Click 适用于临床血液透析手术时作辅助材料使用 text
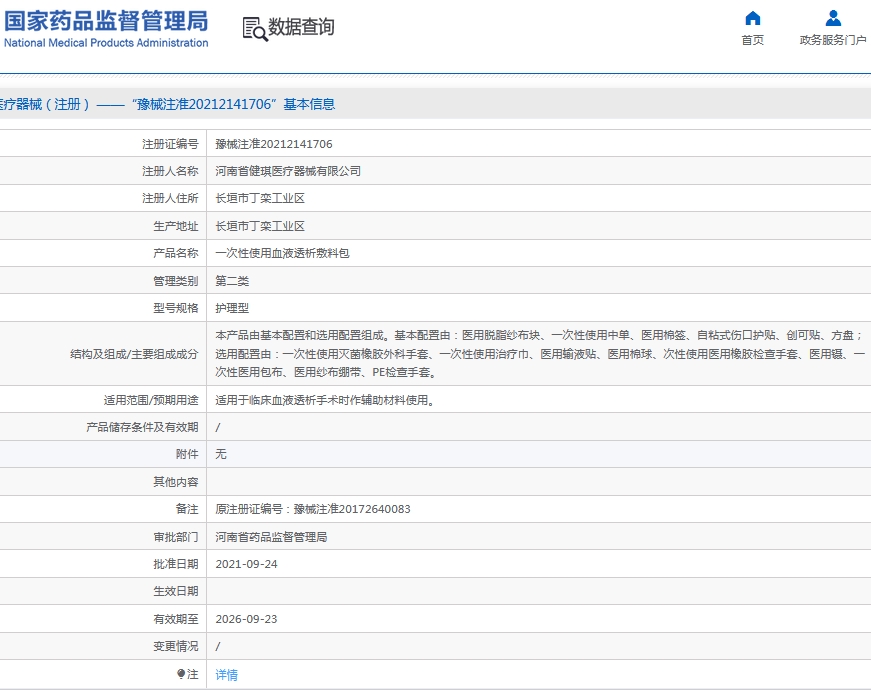871x694 pixels. point(324,400)
